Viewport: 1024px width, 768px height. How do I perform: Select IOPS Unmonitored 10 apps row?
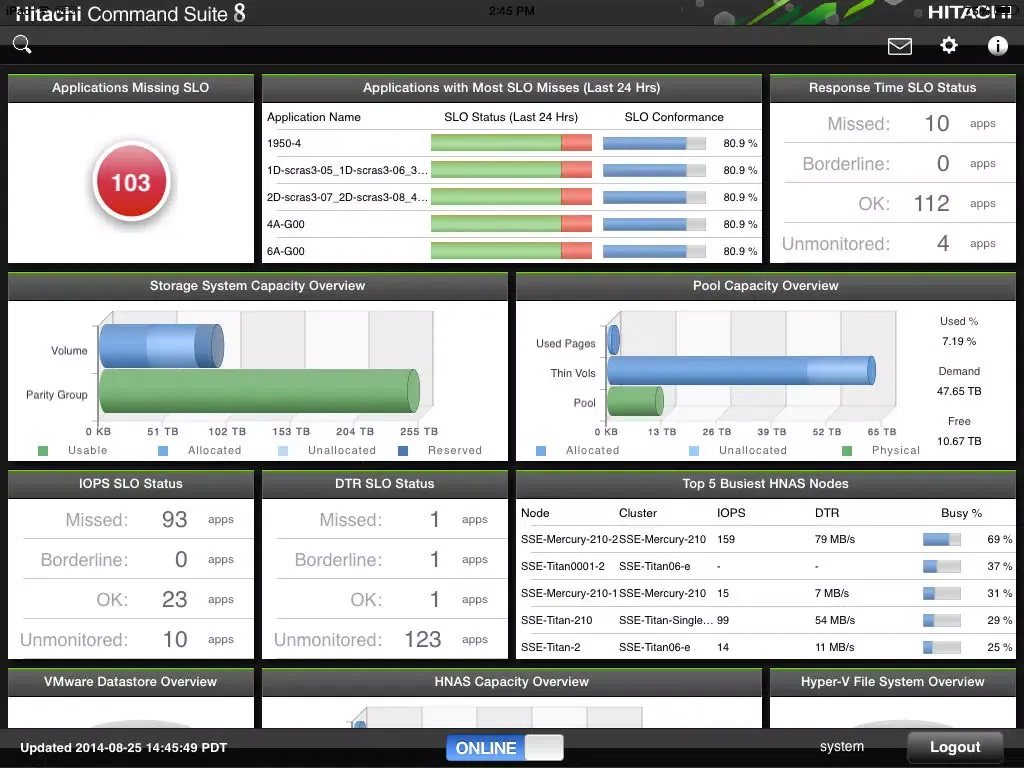click(131, 639)
